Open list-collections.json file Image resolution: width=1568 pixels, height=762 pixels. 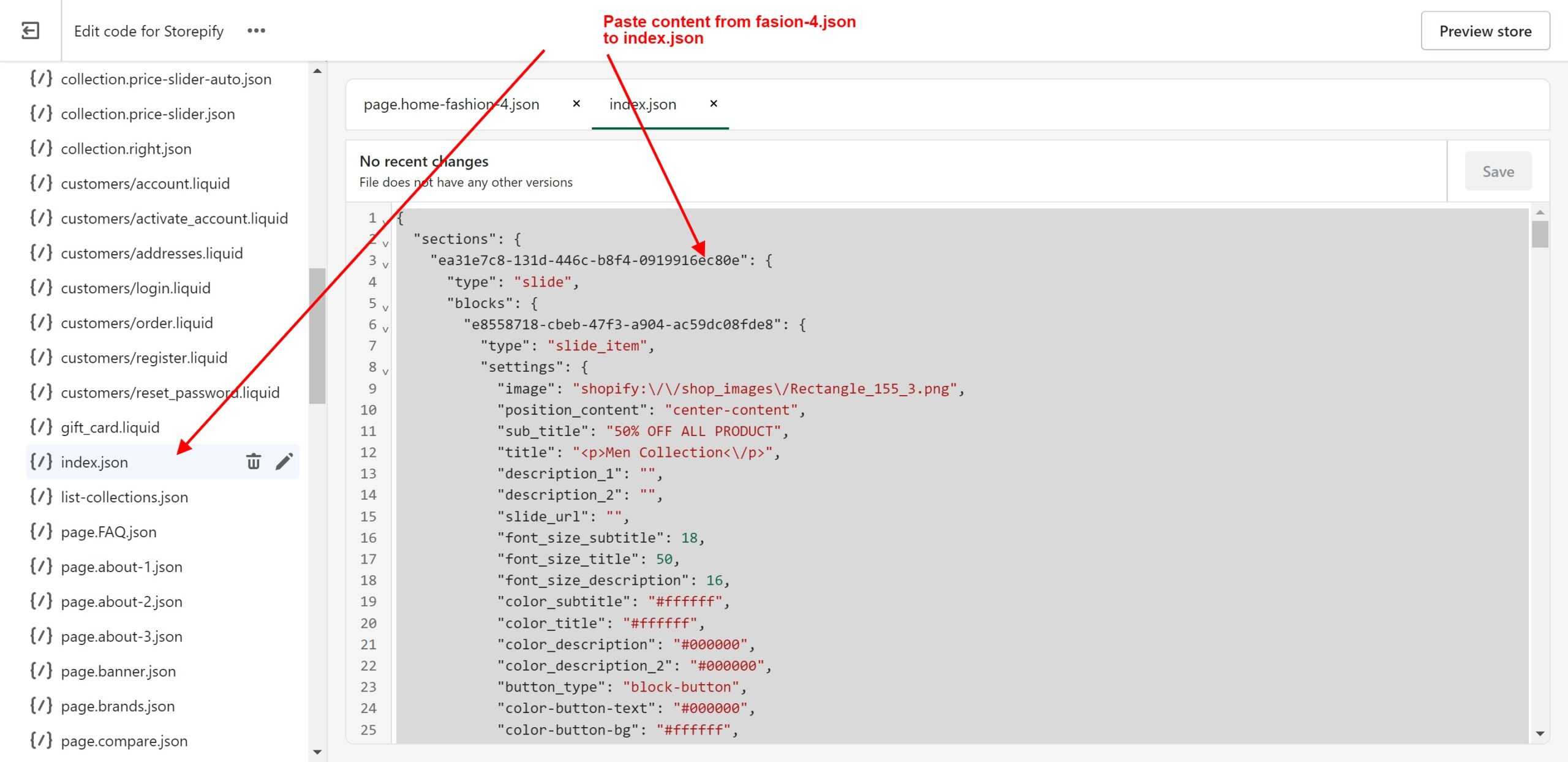coord(124,497)
